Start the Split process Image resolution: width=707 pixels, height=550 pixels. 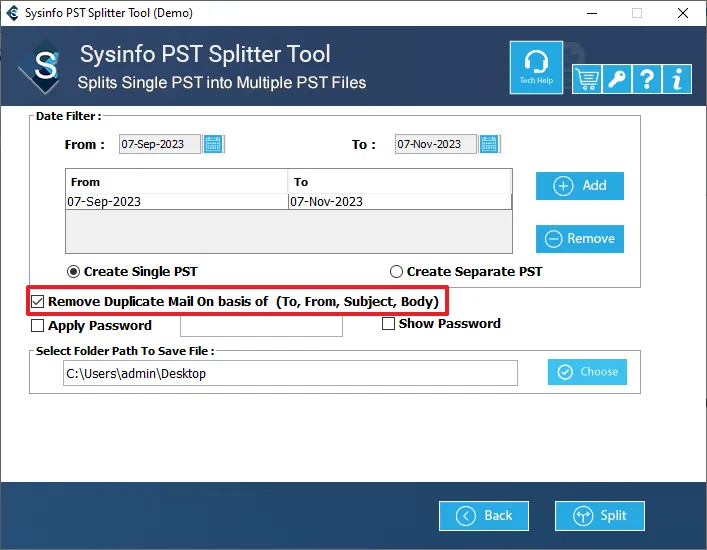click(x=600, y=516)
